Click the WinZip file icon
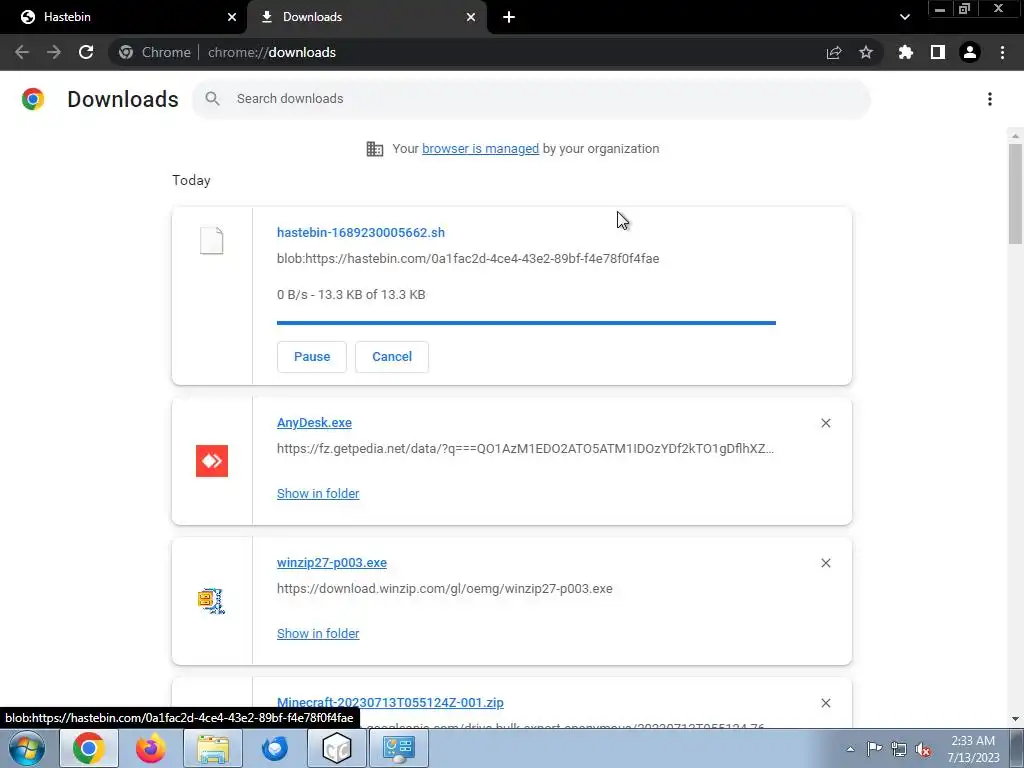This screenshot has height=768, width=1024. coord(212,601)
